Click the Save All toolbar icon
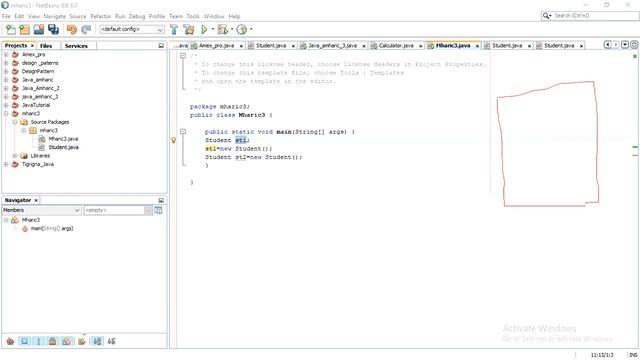Viewport: 640px width, 360px height. click(x=53, y=29)
